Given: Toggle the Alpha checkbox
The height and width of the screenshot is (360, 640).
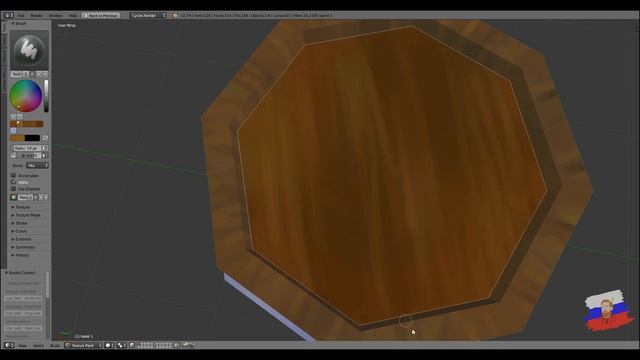Looking at the screenshot, I should pyautogui.click(x=13, y=182).
